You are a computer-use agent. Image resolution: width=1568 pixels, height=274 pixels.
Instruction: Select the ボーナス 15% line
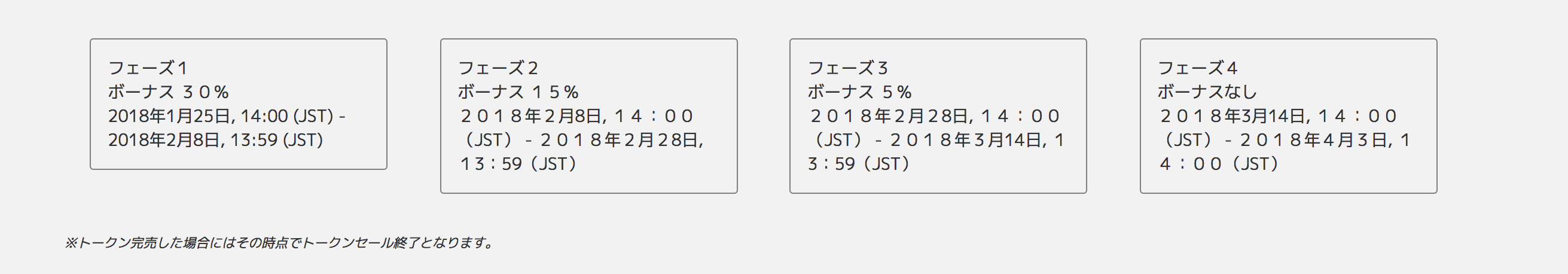[x=518, y=92]
